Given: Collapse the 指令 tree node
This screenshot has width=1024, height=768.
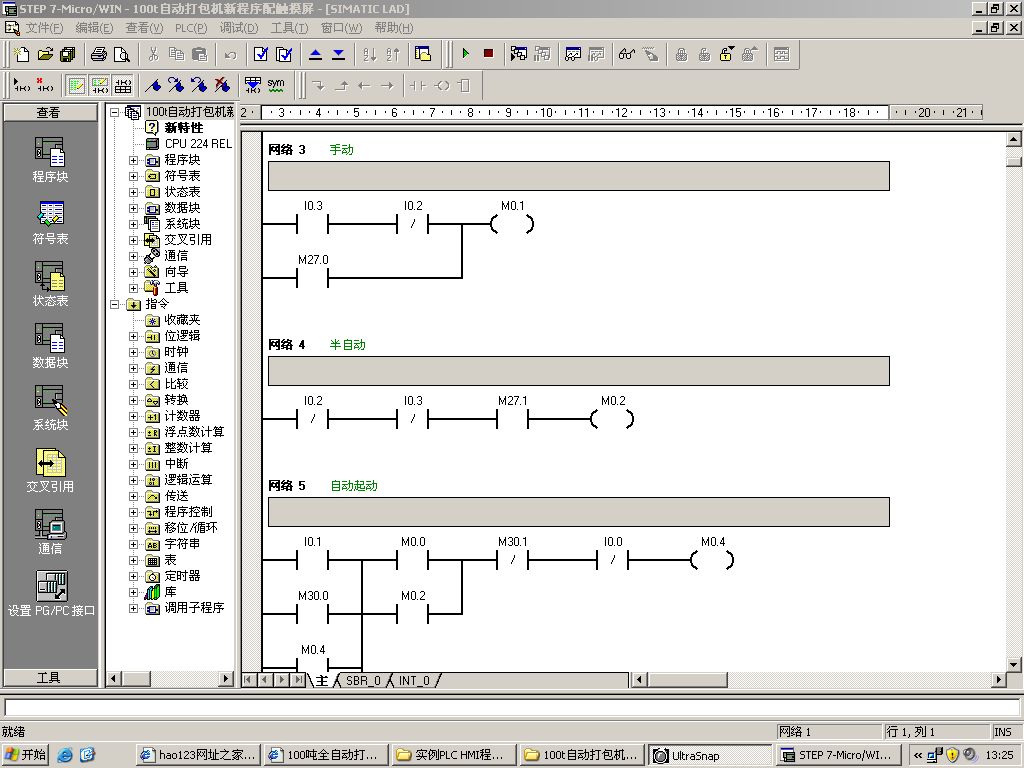Looking at the screenshot, I should pyautogui.click(x=115, y=304).
